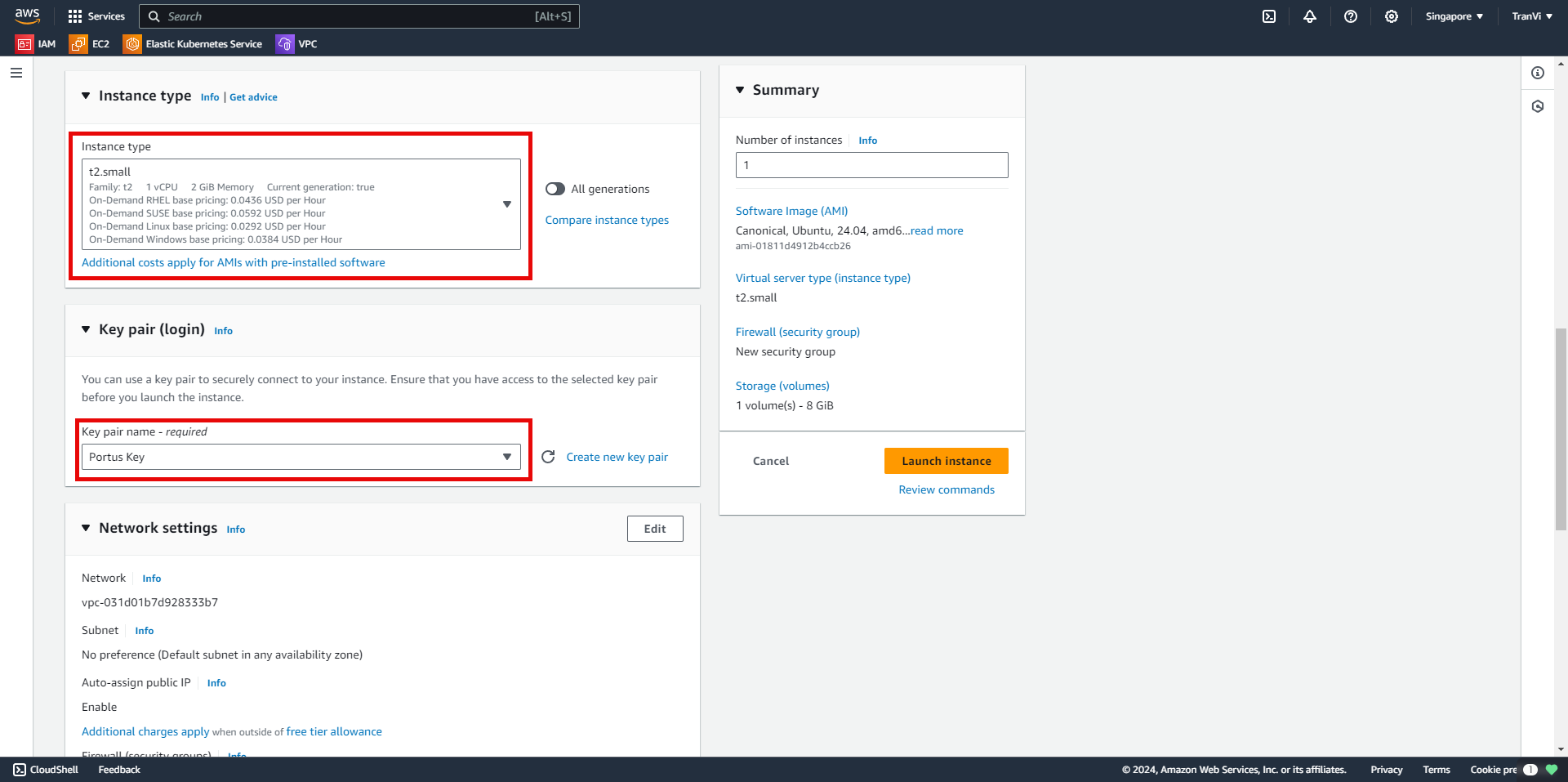Open the help question mark menu
The height and width of the screenshot is (782, 1568).
pyautogui.click(x=1351, y=16)
